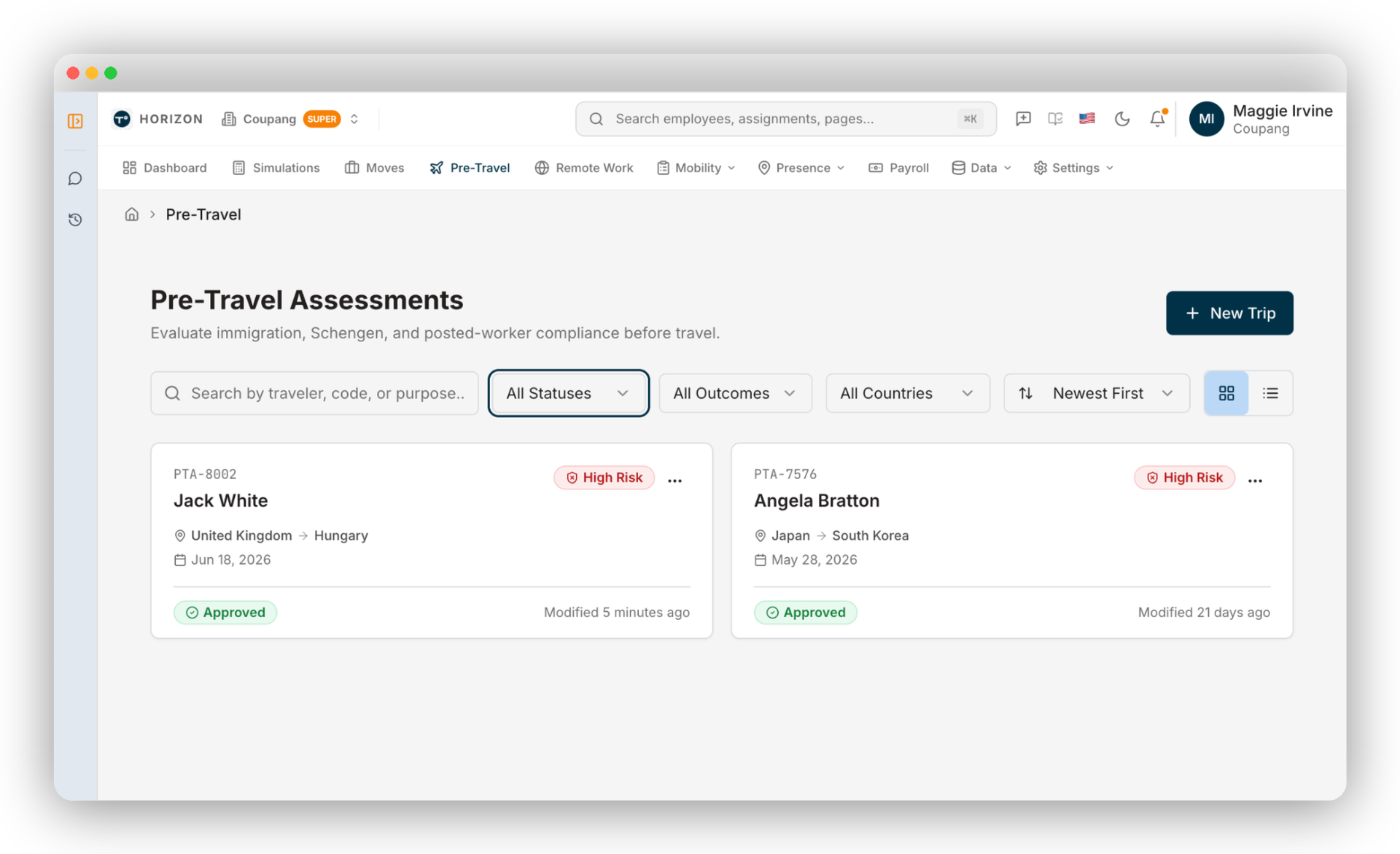Toggle the sidebar panel icon
The width and height of the screenshot is (1400, 854).
point(75,121)
